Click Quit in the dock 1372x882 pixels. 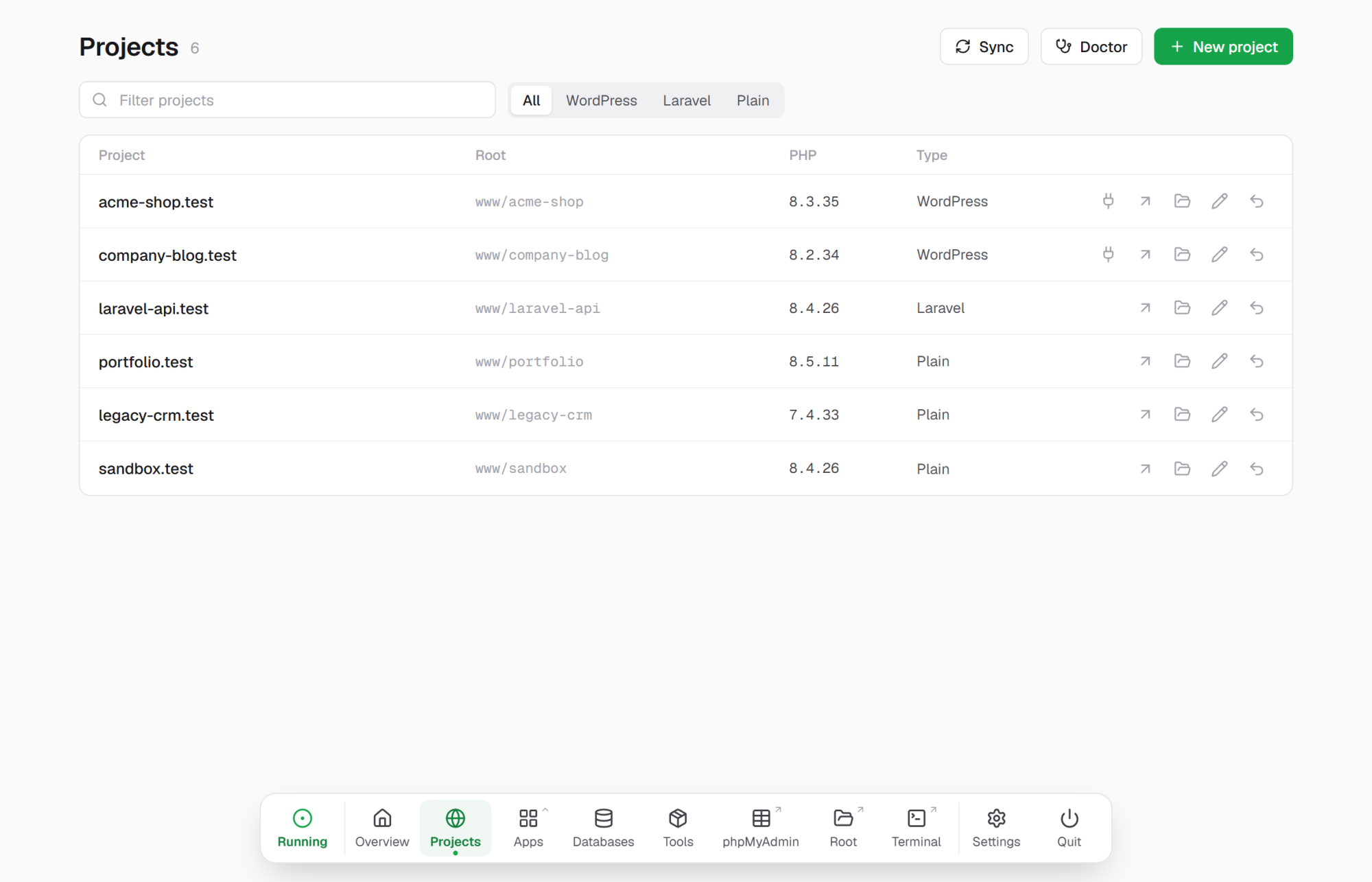(1069, 828)
